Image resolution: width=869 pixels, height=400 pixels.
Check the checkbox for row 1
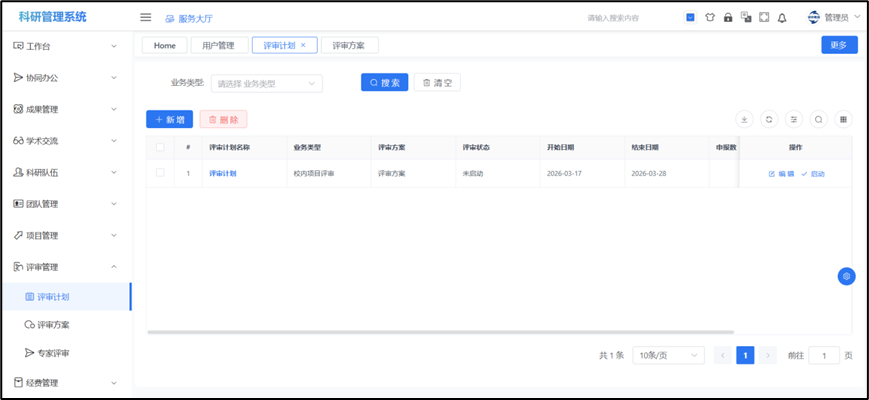click(x=160, y=173)
